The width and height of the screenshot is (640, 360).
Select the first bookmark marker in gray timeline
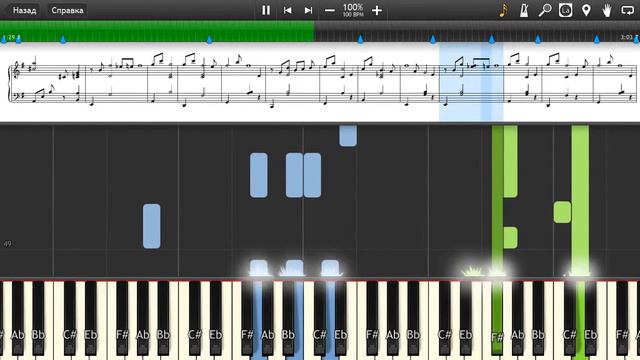click(360, 39)
